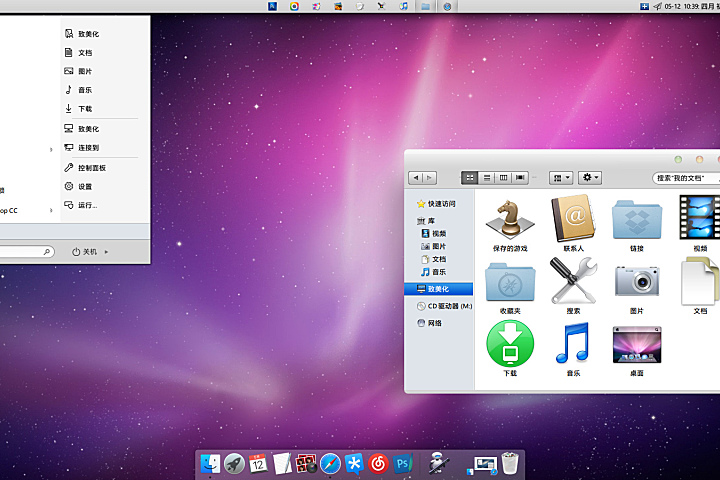The width and height of the screenshot is (720, 480).
Task: Launch Photoshop from the dock
Action: point(403,464)
